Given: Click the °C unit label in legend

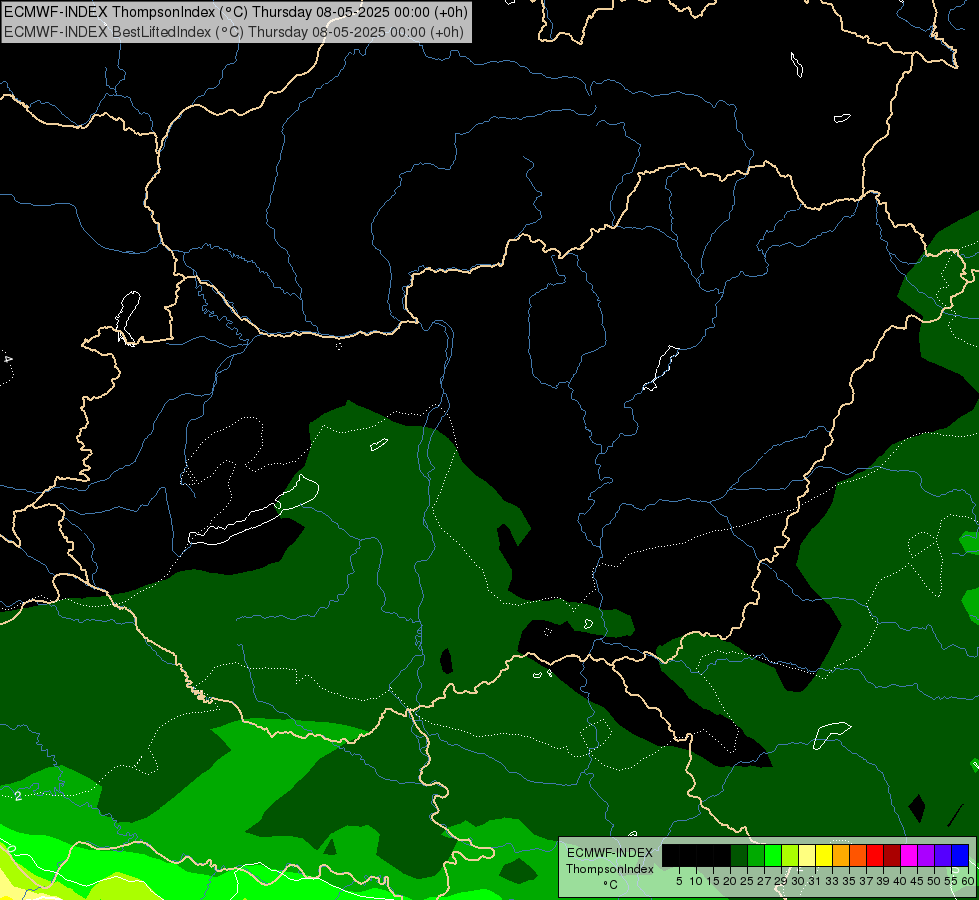Looking at the screenshot, I should (611, 885).
